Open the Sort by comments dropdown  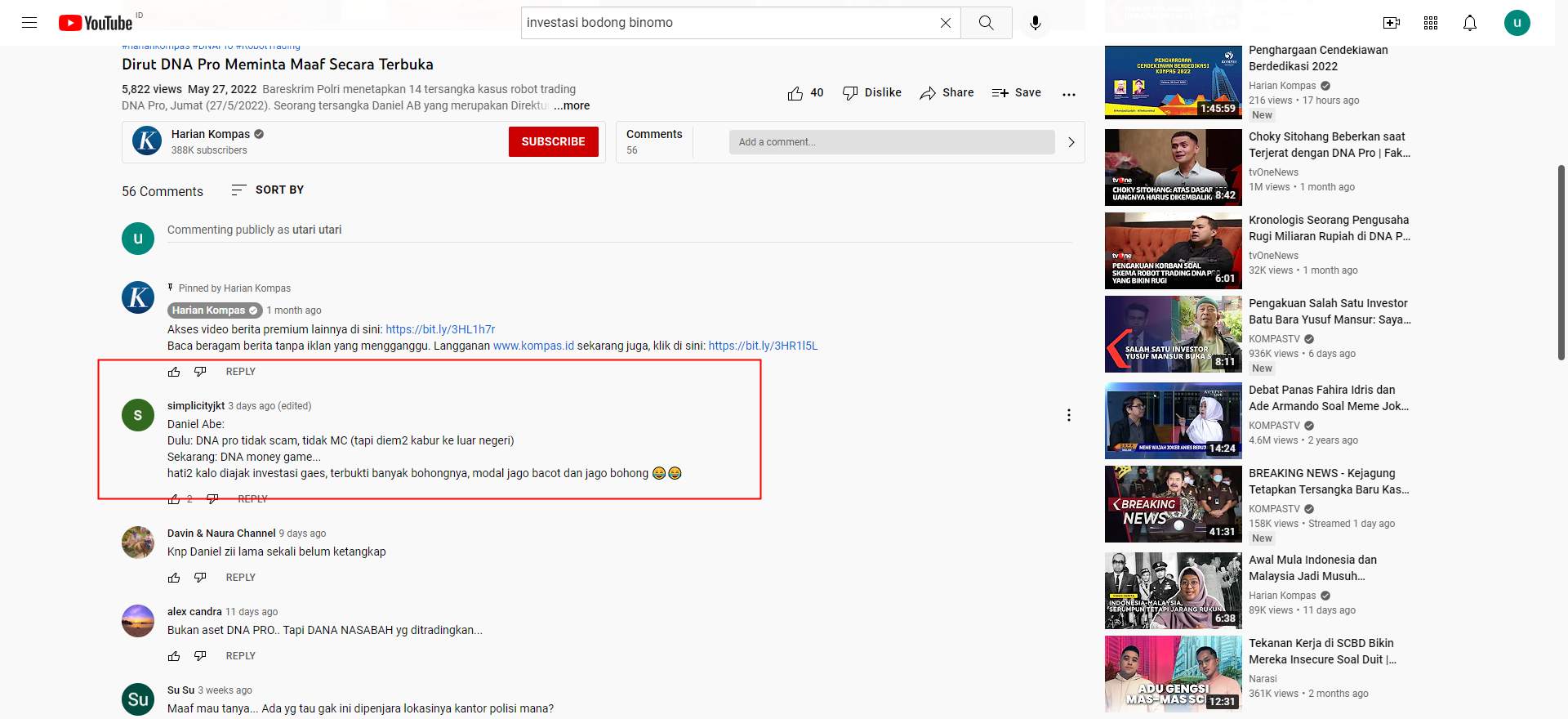click(x=268, y=190)
